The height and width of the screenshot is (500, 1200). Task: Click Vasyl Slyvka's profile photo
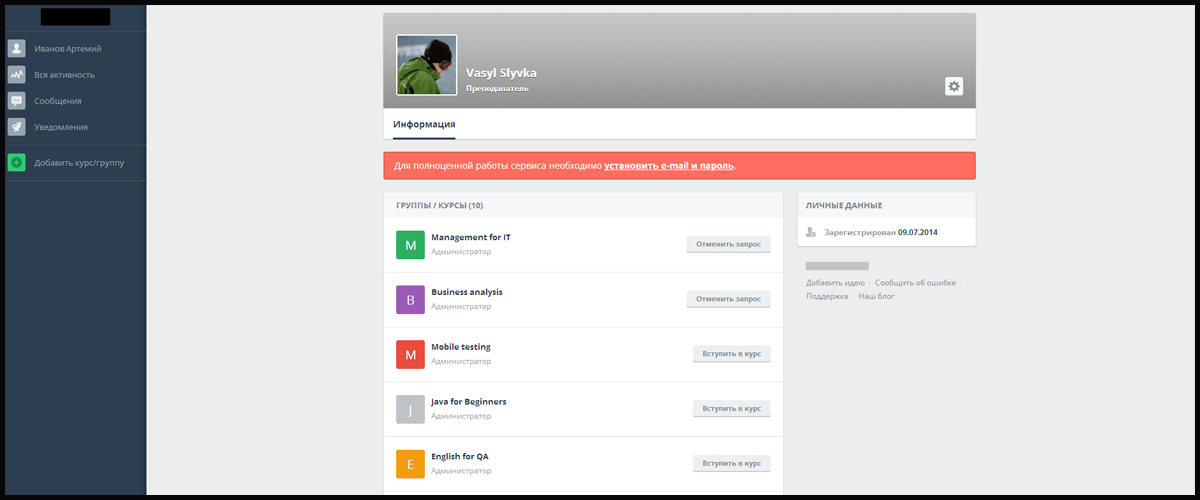(427, 66)
